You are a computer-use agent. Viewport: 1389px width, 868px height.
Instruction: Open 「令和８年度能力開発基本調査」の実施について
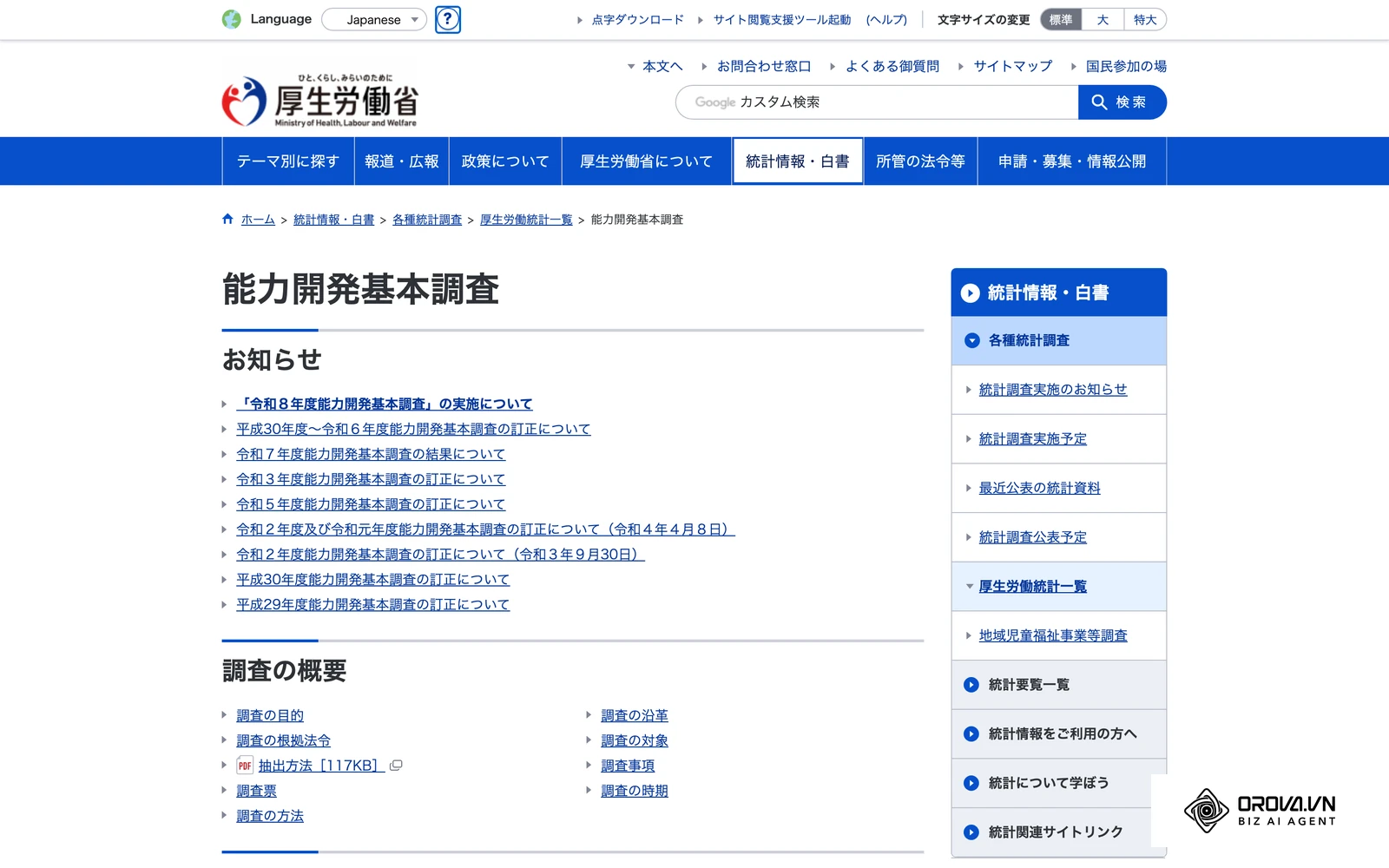[385, 404]
